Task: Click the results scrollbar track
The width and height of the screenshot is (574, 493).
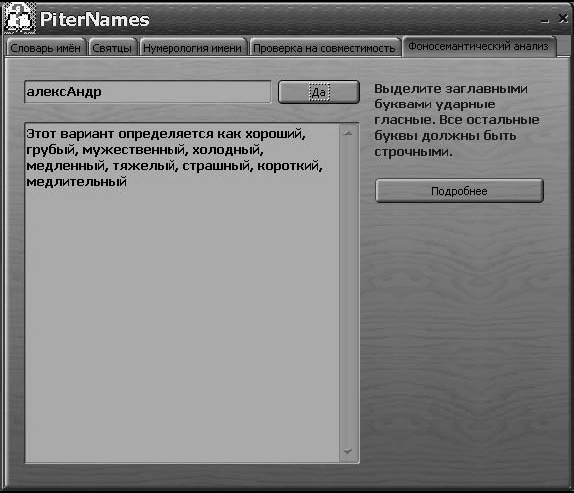Action: pos(348,292)
